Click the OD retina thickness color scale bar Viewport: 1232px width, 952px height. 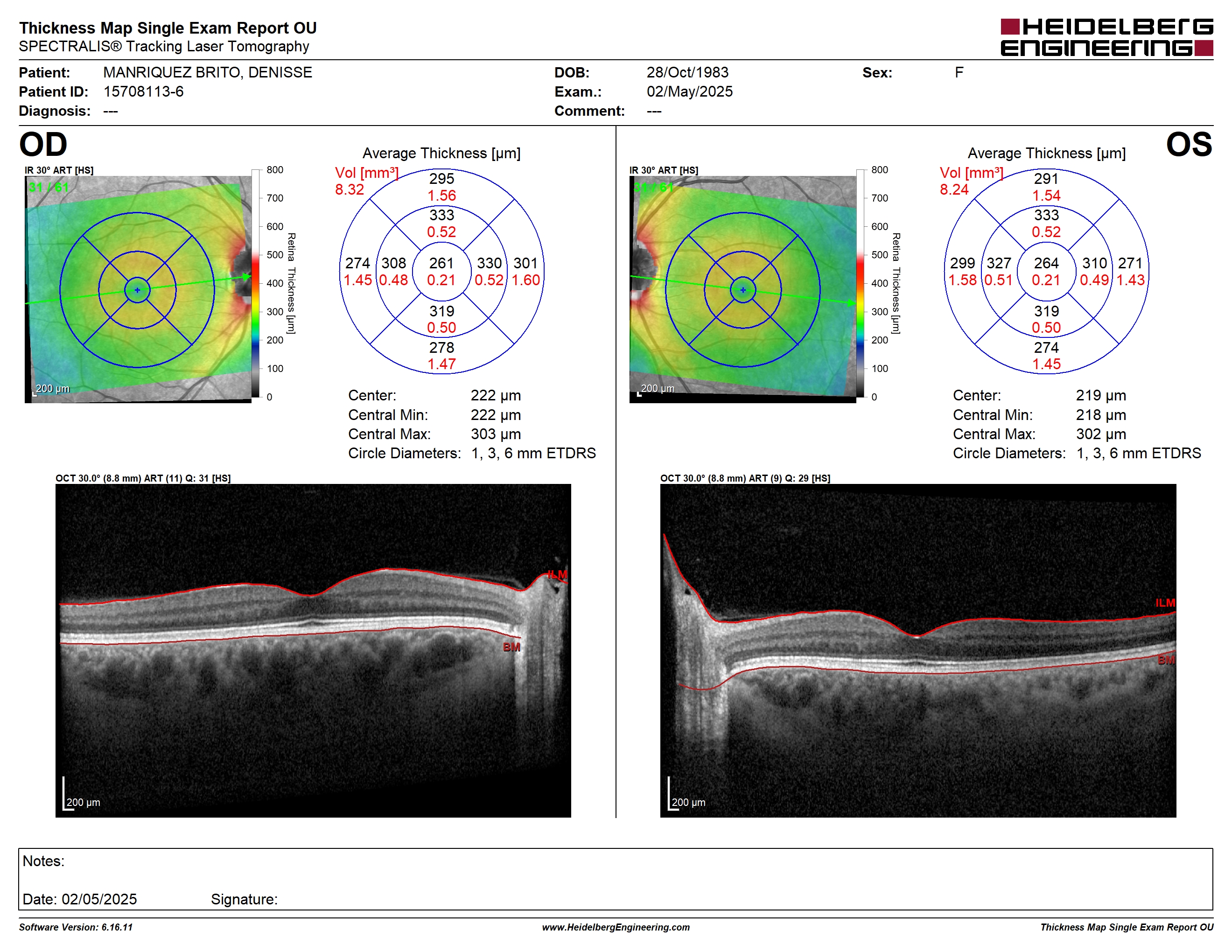256,283
